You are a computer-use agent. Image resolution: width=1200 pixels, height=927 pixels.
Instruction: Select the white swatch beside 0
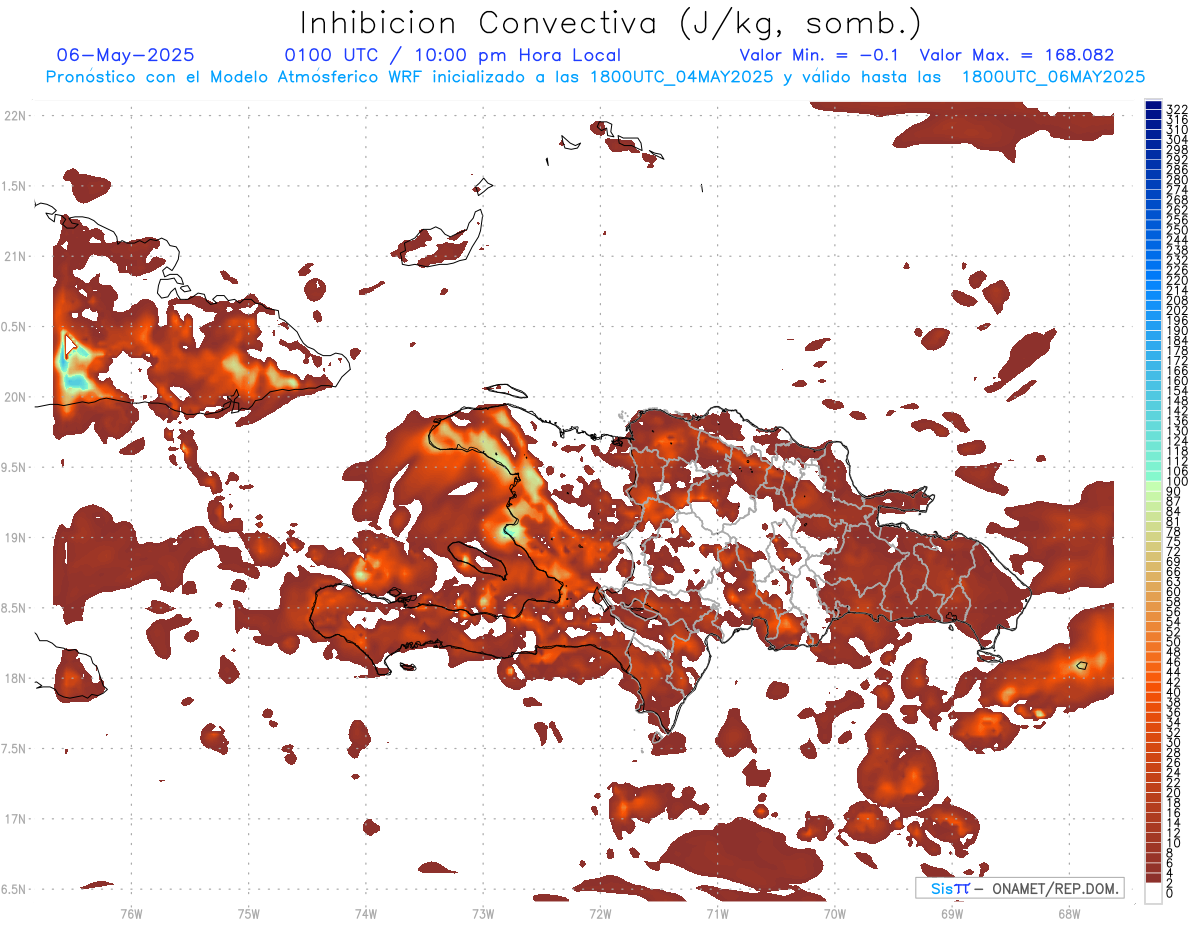[x=1153, y=893]
